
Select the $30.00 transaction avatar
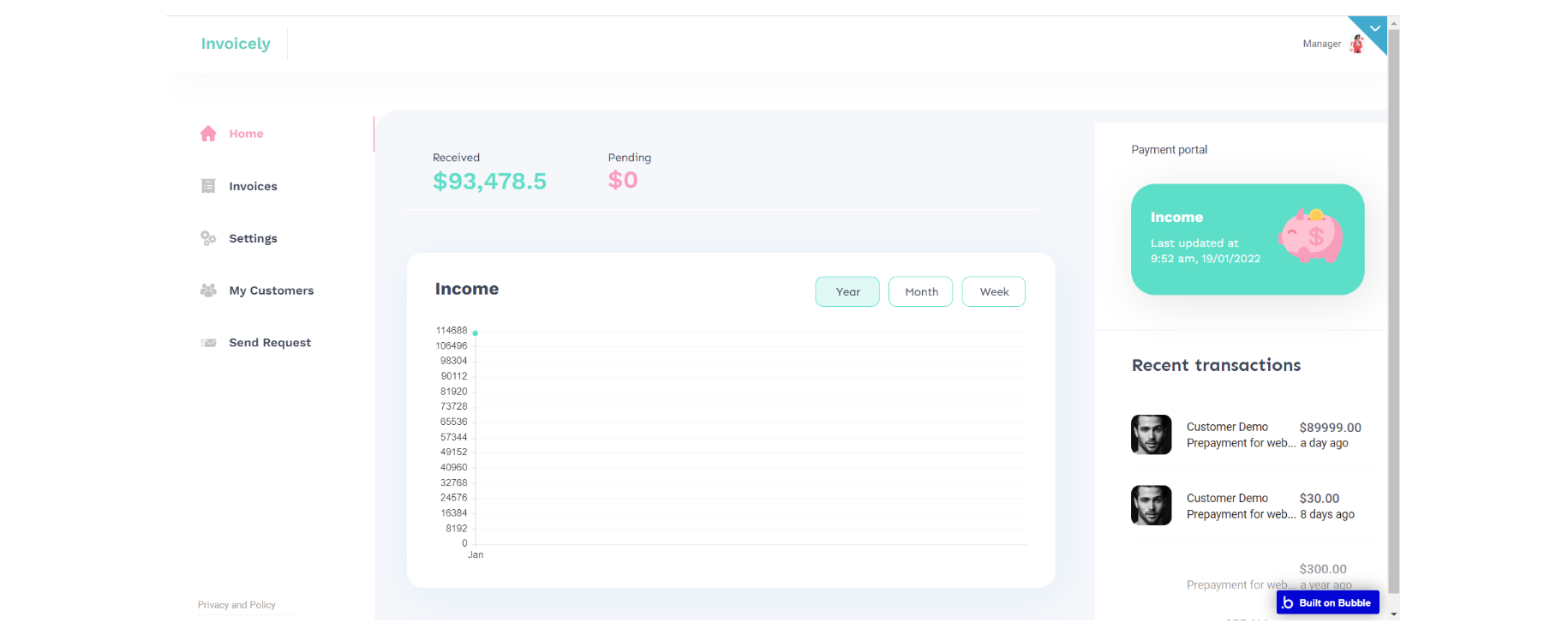[x=1152, y=506]
